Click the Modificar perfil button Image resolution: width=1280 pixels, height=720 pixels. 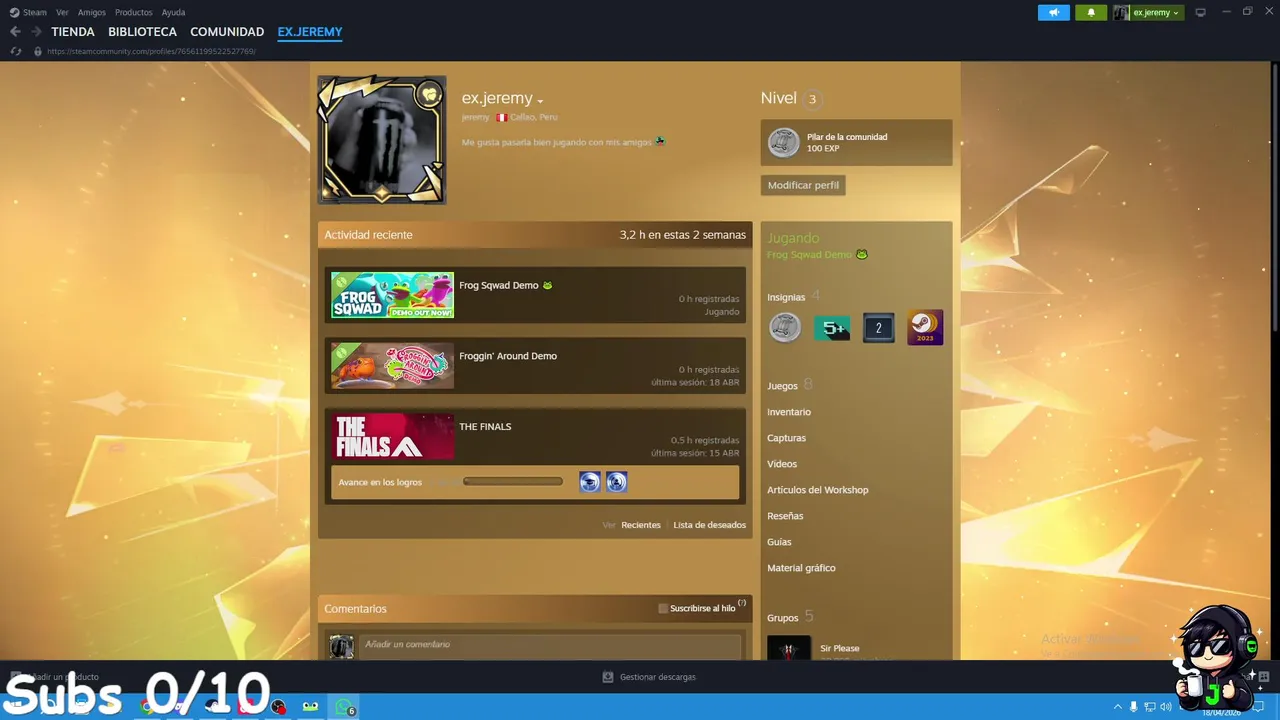click(x=803, y=185)
